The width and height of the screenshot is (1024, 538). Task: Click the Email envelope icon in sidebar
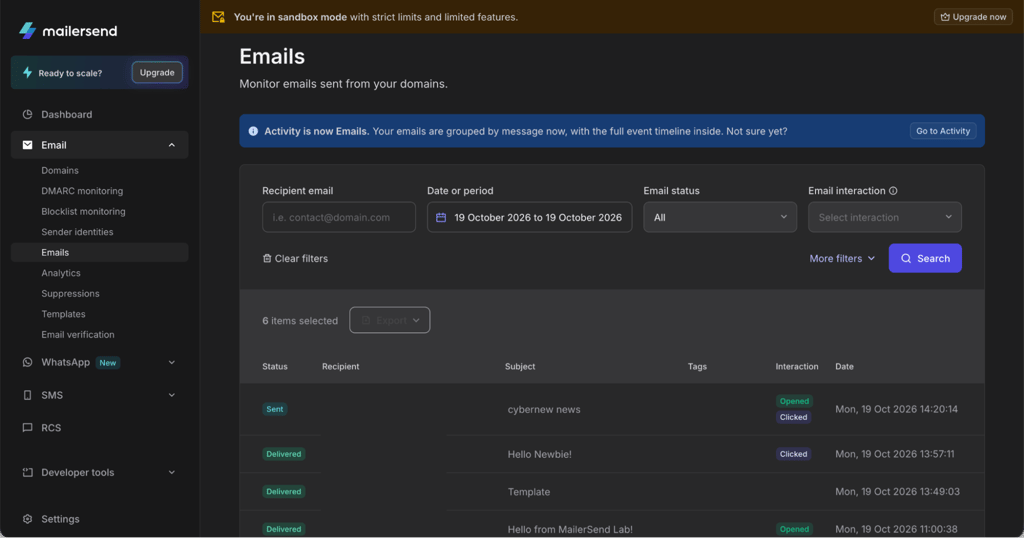(x=27, y=145)
